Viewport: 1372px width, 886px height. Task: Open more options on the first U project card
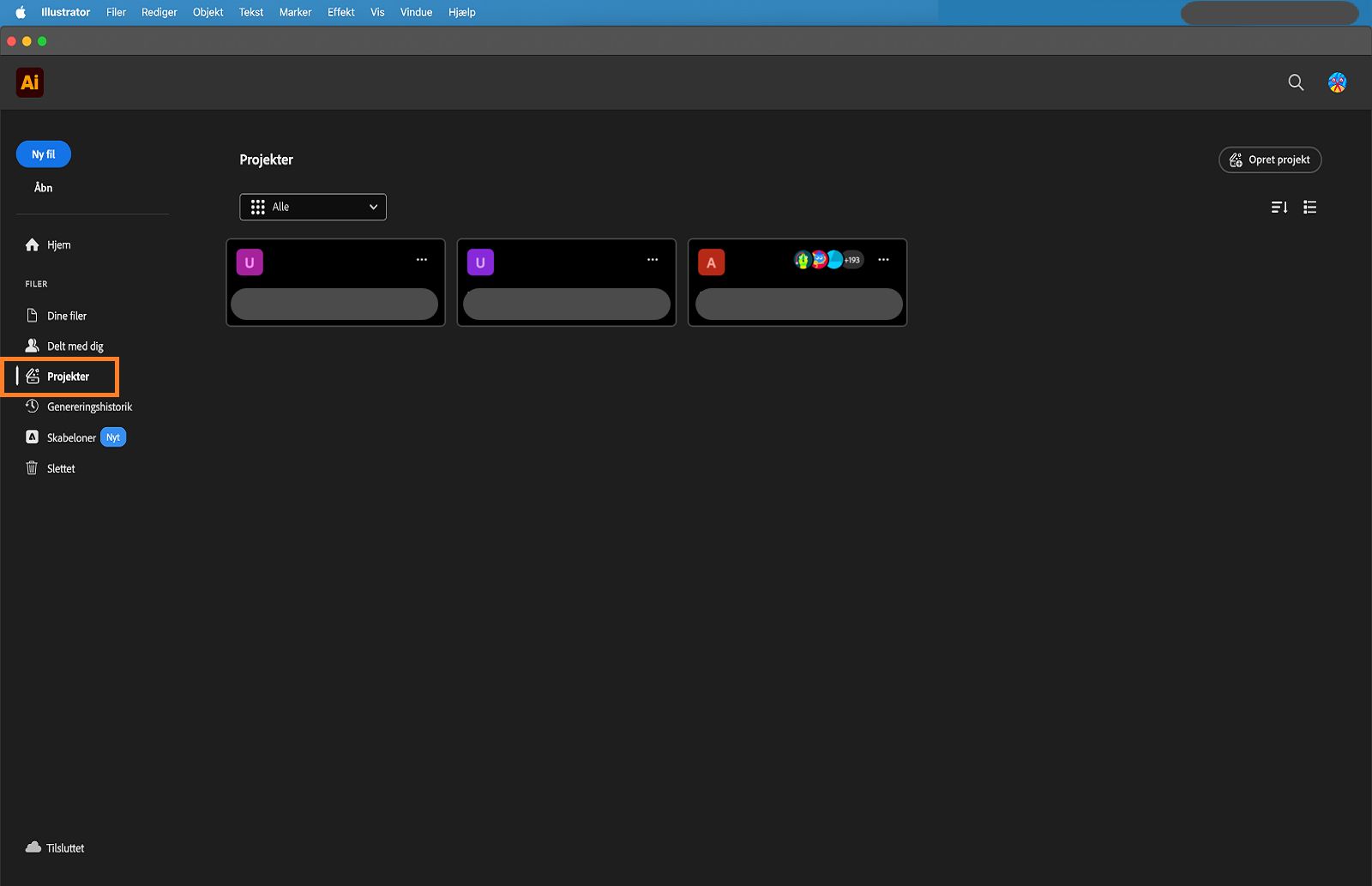pos(422,260)
